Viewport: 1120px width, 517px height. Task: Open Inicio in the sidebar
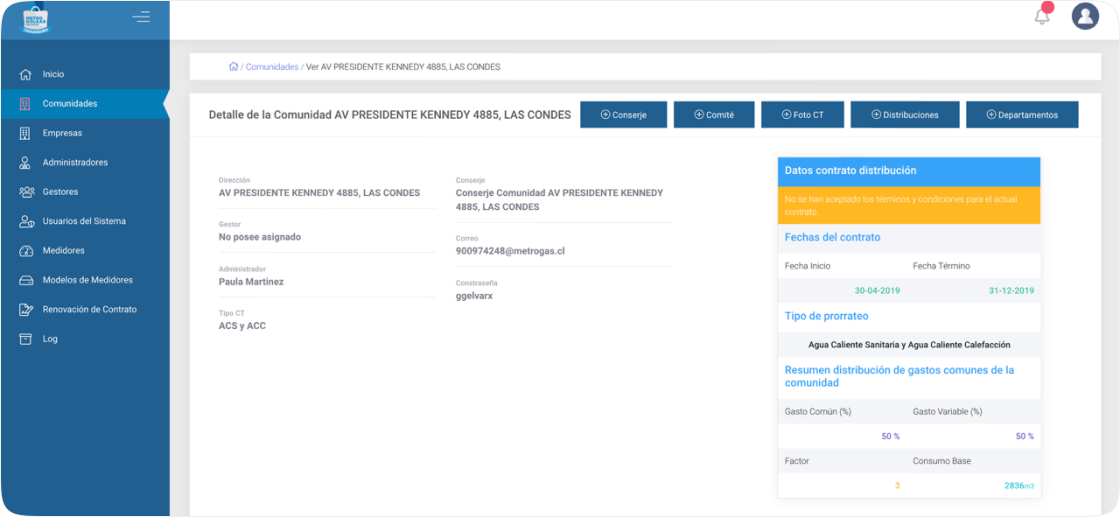pos(85,74)
